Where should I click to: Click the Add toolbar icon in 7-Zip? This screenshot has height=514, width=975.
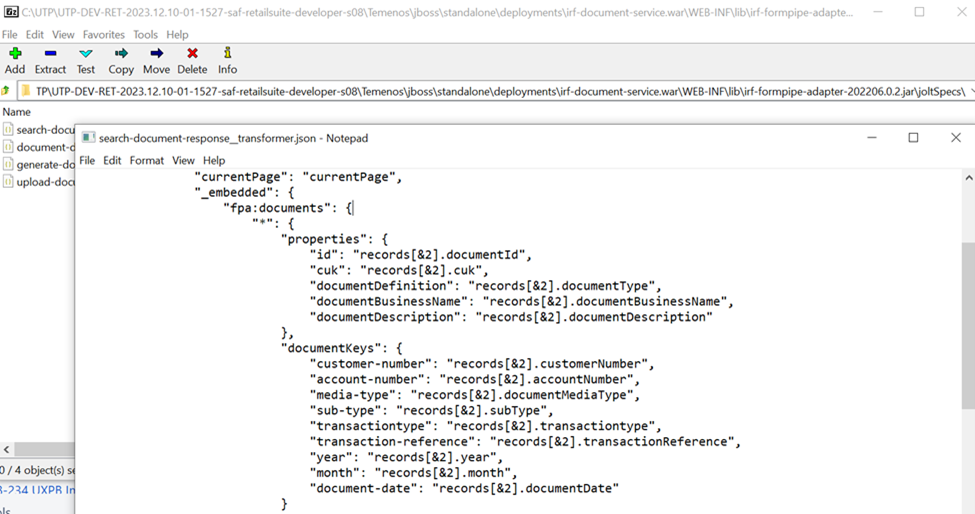pyautogui.click(x=15, y=54)
